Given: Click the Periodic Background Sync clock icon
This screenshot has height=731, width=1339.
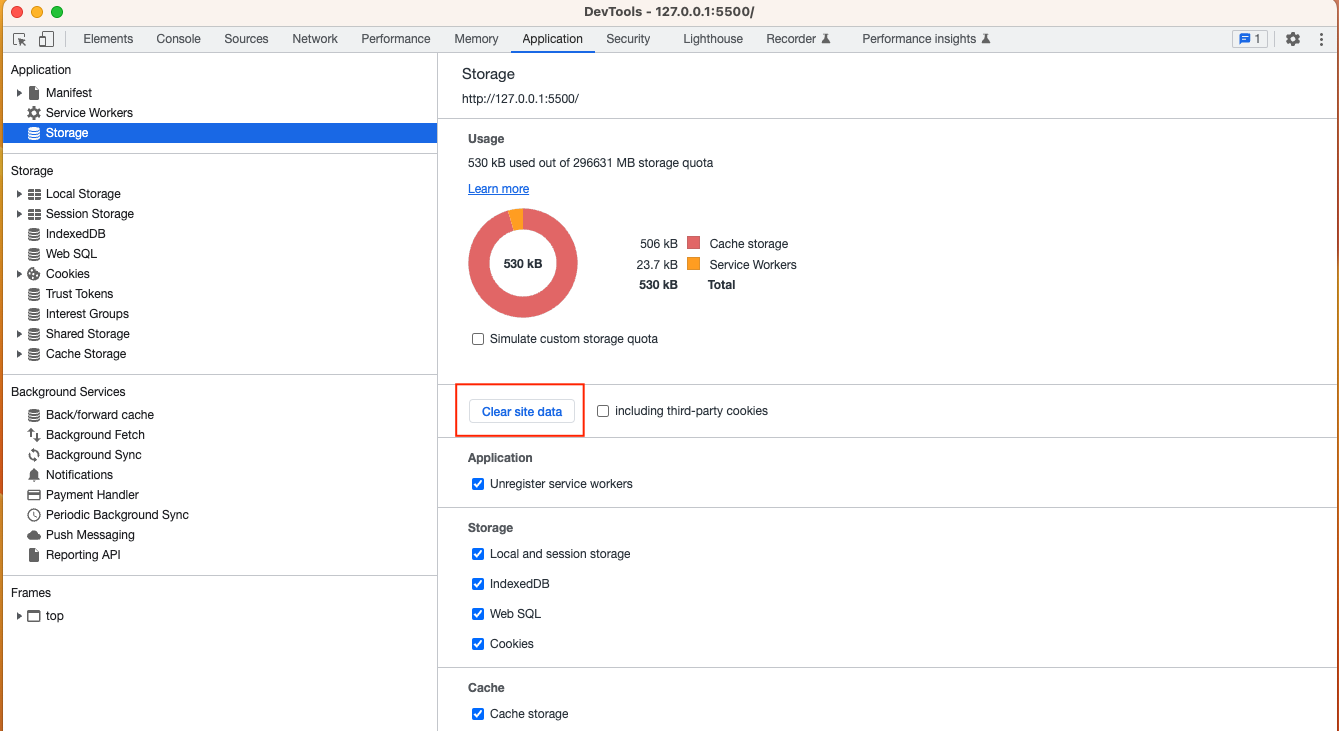Looking at the screenshot, I should 34,515.
